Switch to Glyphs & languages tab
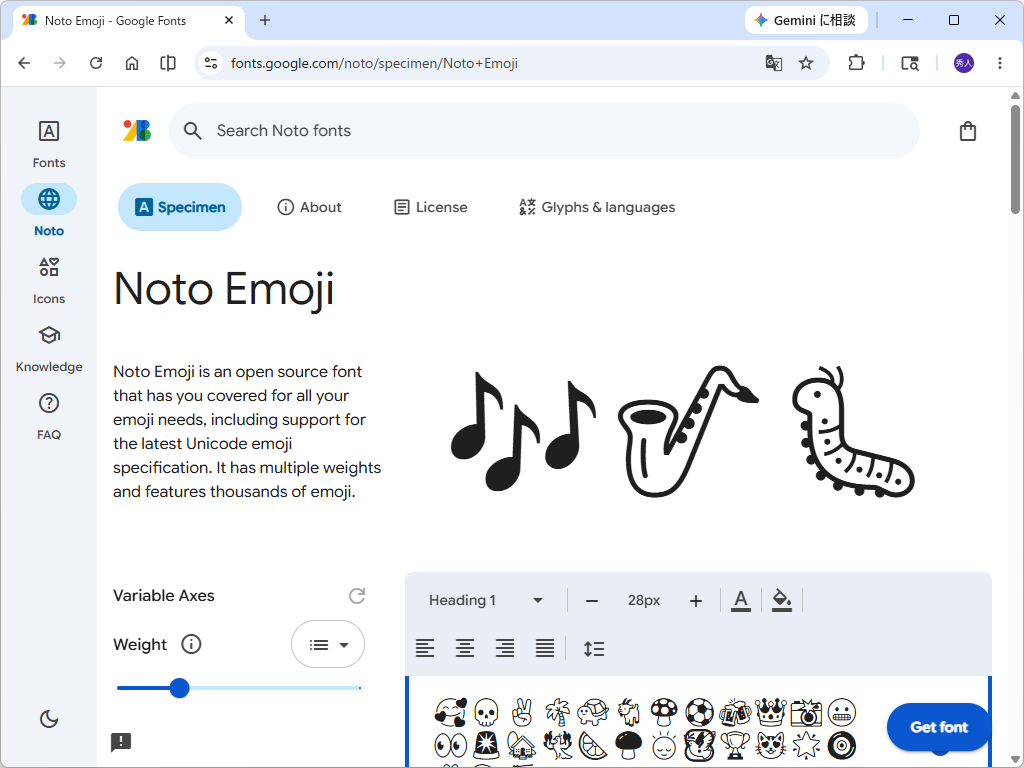Screen dimensions: 1024x768 click(x=597, y=207)
